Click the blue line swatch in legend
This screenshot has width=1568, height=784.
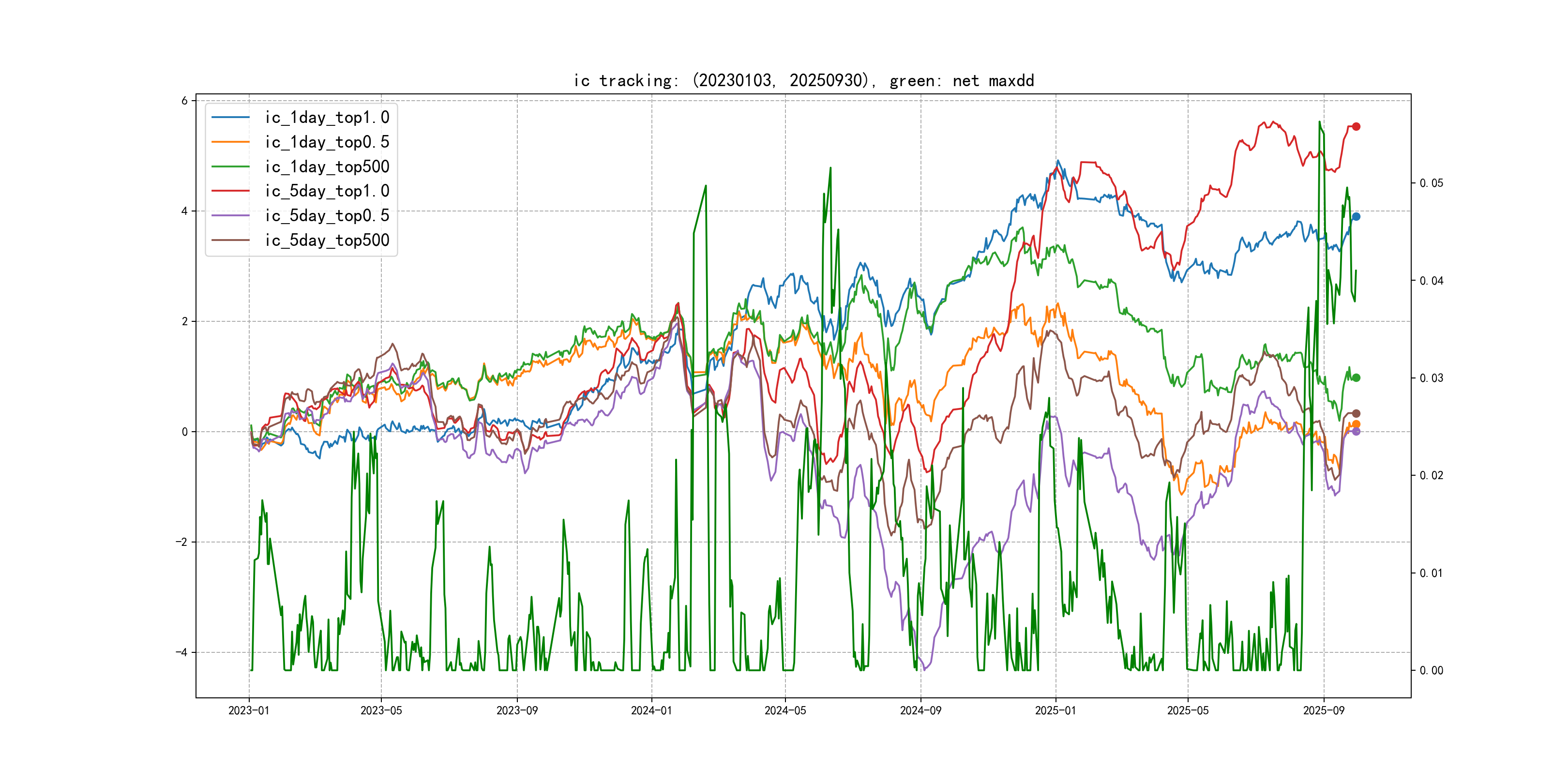click(x=231, y=118)
